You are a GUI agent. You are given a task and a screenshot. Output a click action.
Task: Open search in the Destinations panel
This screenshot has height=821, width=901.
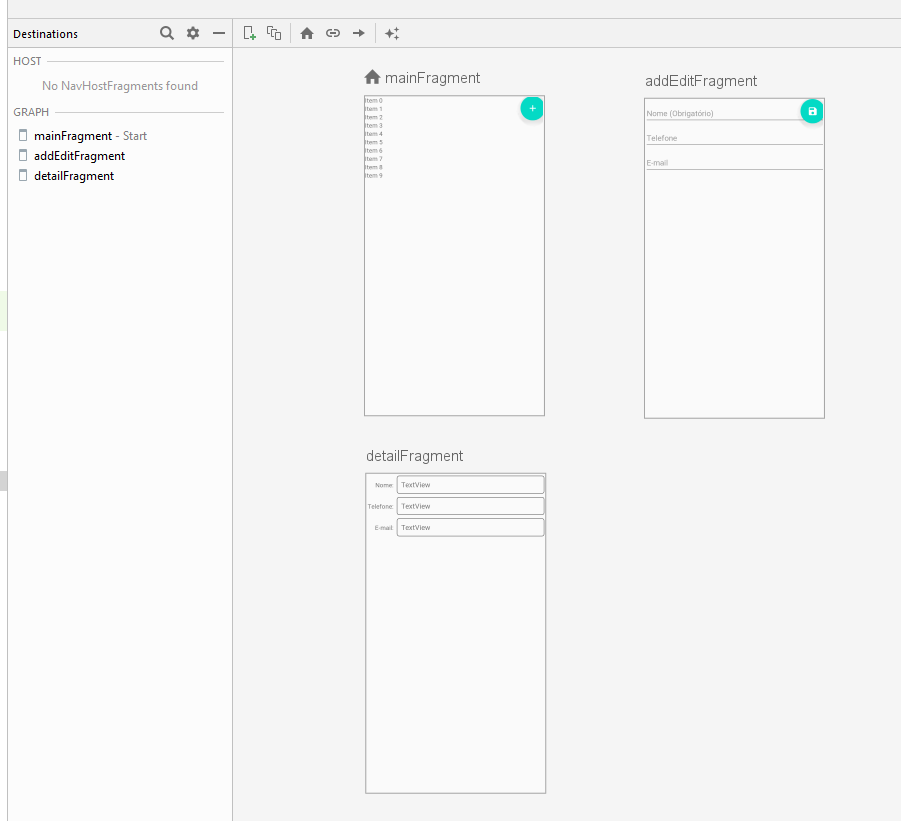pos(167,33)
